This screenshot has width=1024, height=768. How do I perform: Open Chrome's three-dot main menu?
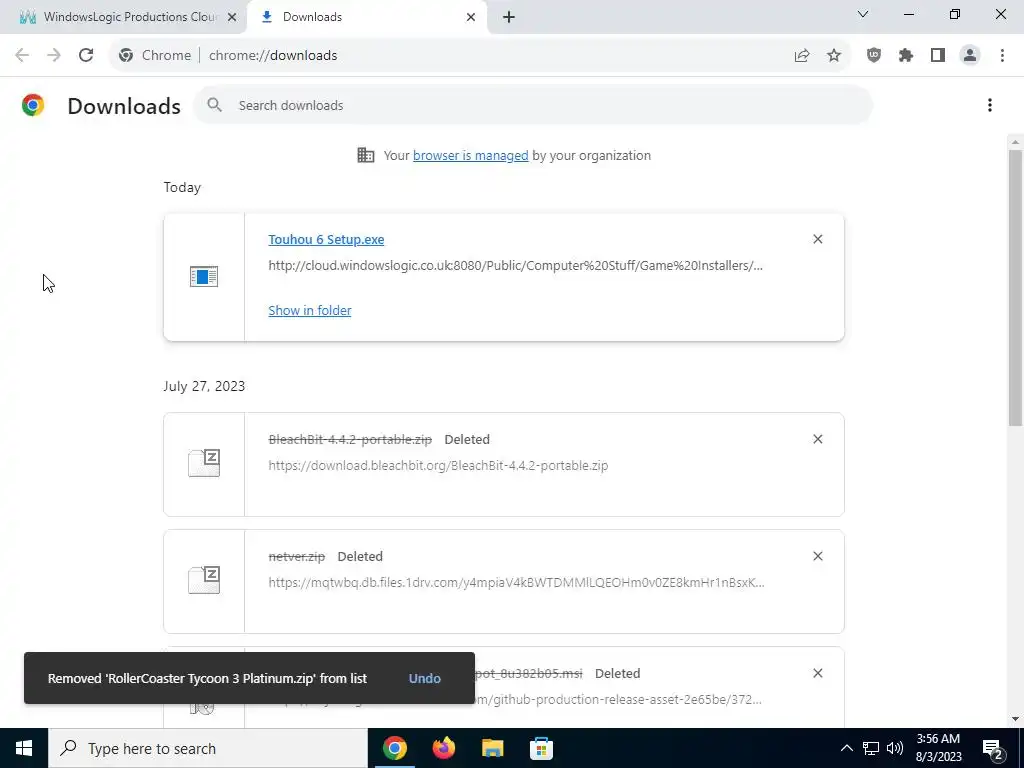click(x=1002, y=56)
